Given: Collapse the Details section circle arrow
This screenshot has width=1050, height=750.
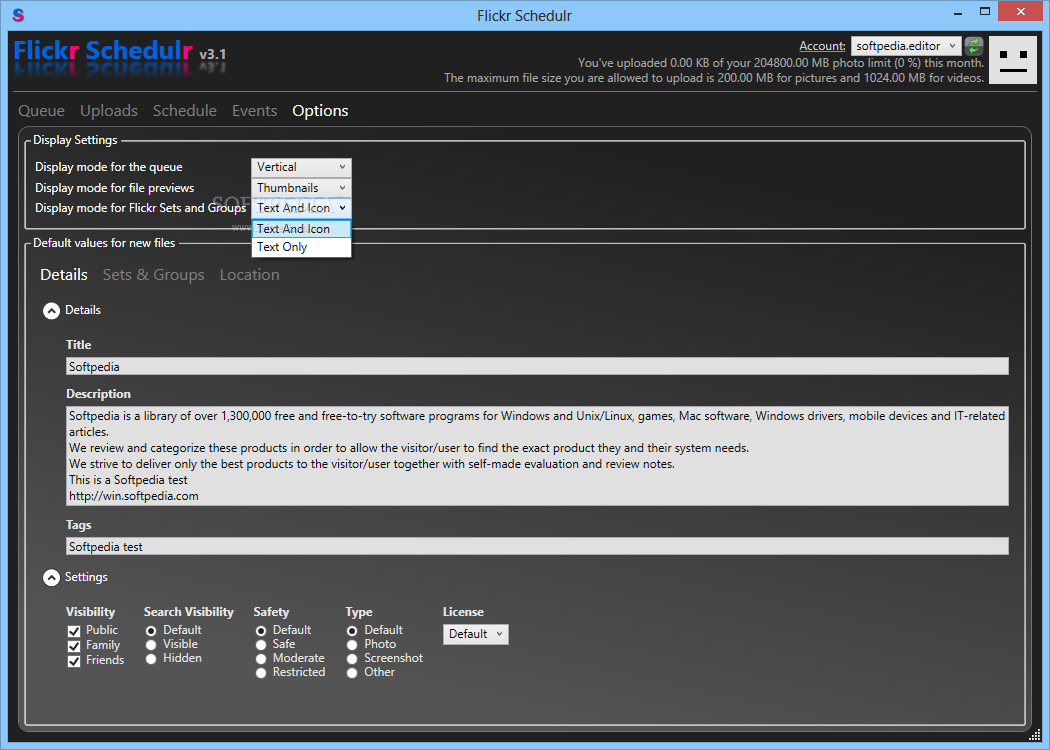Looking at the screenshot, I should (x=52, y=311).
